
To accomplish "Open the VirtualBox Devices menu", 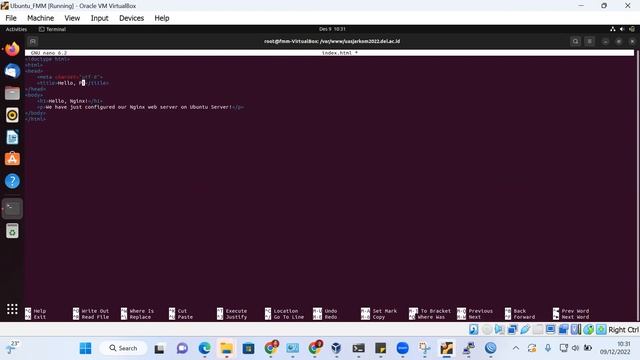I will pos(131,18).
